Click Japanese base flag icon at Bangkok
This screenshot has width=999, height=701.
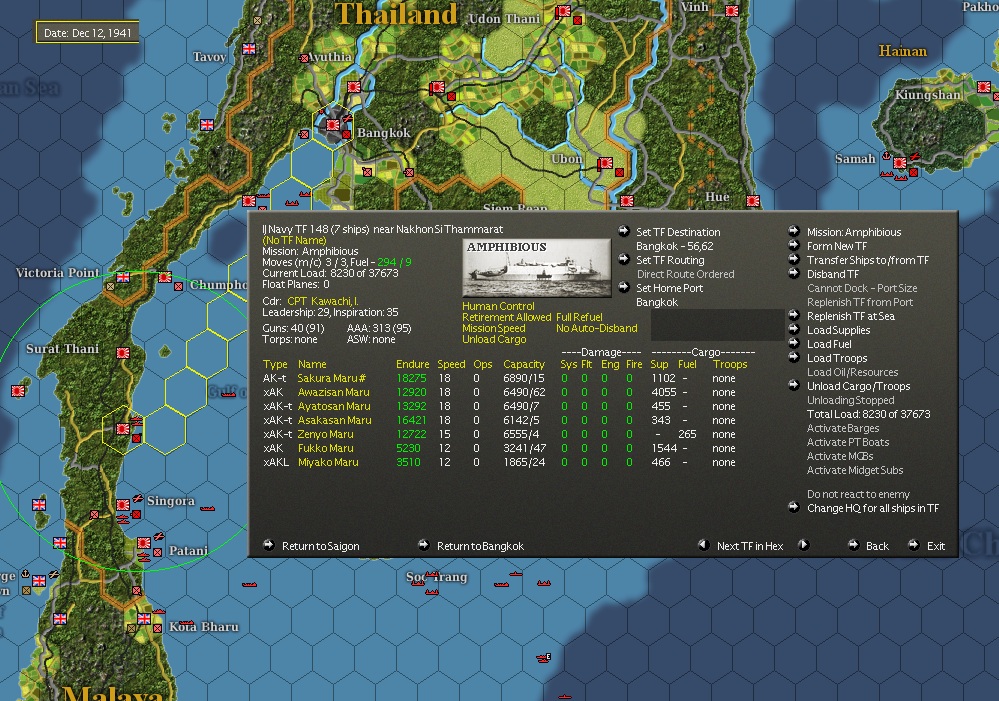[333, 125]
